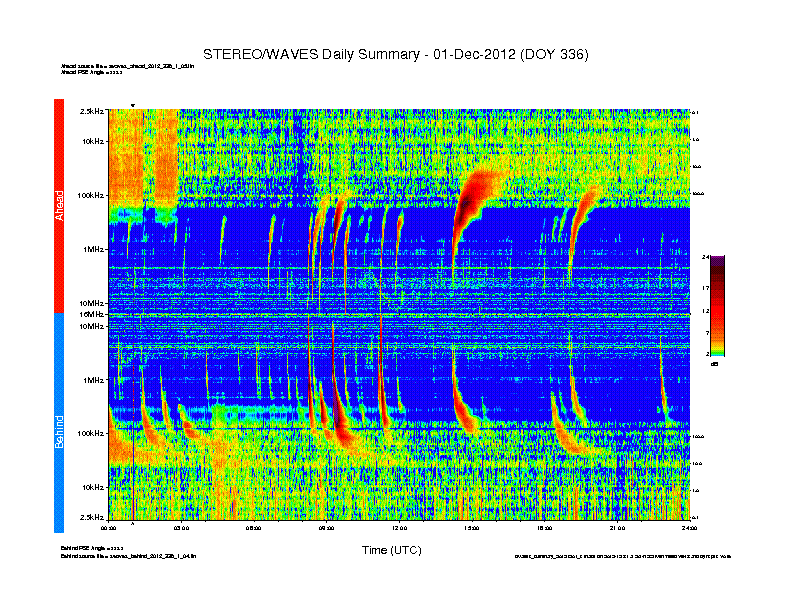Click the red 12 dB region of the colorbar
Screen dimensions: 792x612
coord(718,310)
